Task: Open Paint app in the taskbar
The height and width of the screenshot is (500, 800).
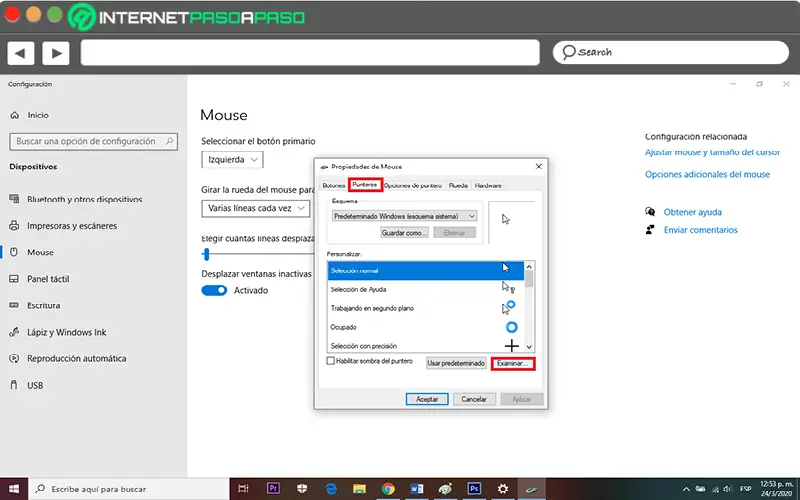Action: pyautogui.click(x=445, y=489)
